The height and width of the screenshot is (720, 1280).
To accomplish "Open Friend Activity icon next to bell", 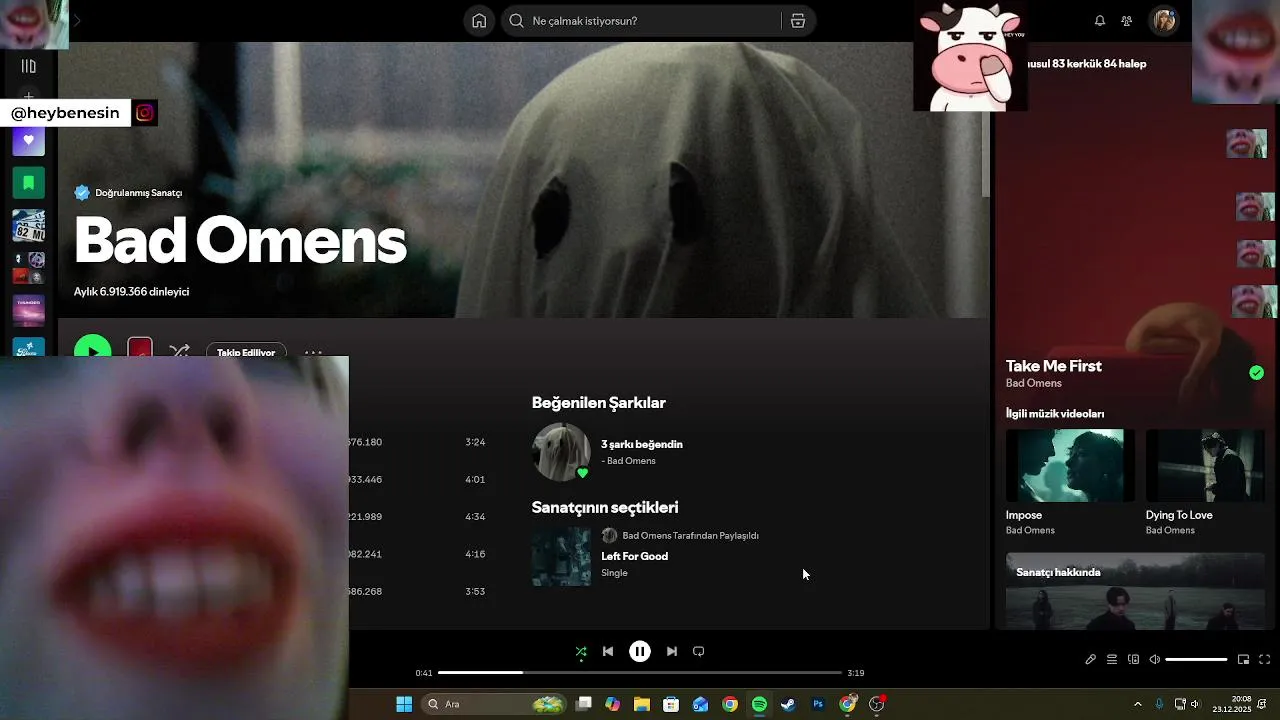I will (x=1127, y=21).
